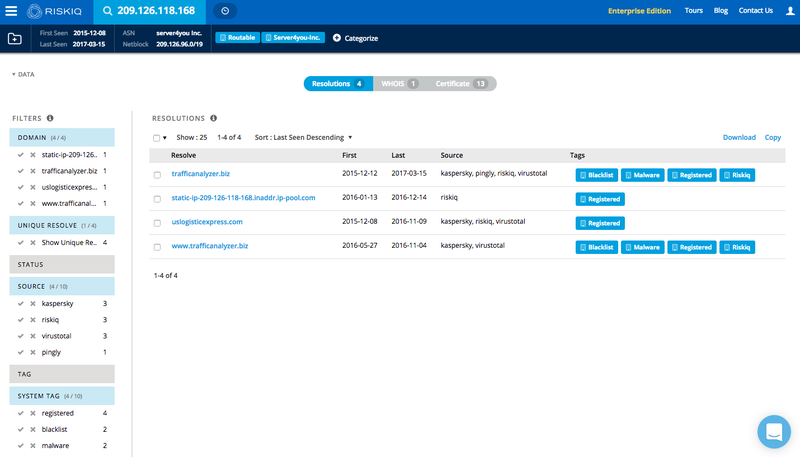Exclude static-ip-209-126 domain filter X
800x457 pixels.
coord(33,155)
